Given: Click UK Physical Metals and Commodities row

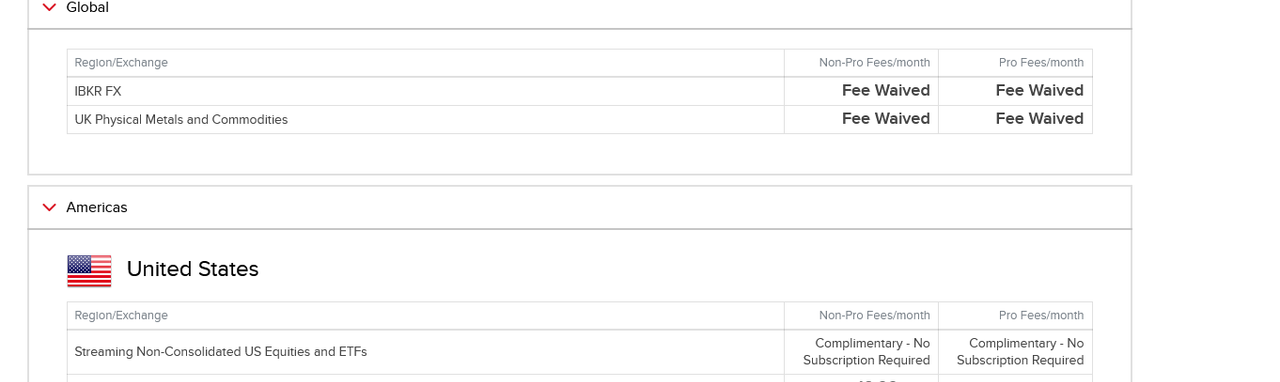Looking at the screenshot, I should [181, 120].
